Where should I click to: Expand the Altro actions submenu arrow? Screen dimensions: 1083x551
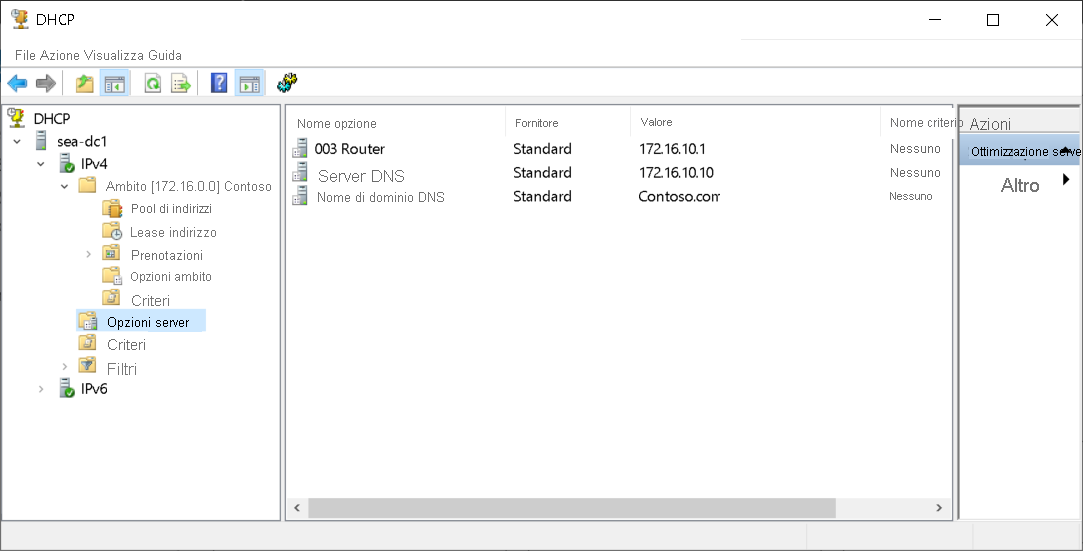[x=1066, y=180]
